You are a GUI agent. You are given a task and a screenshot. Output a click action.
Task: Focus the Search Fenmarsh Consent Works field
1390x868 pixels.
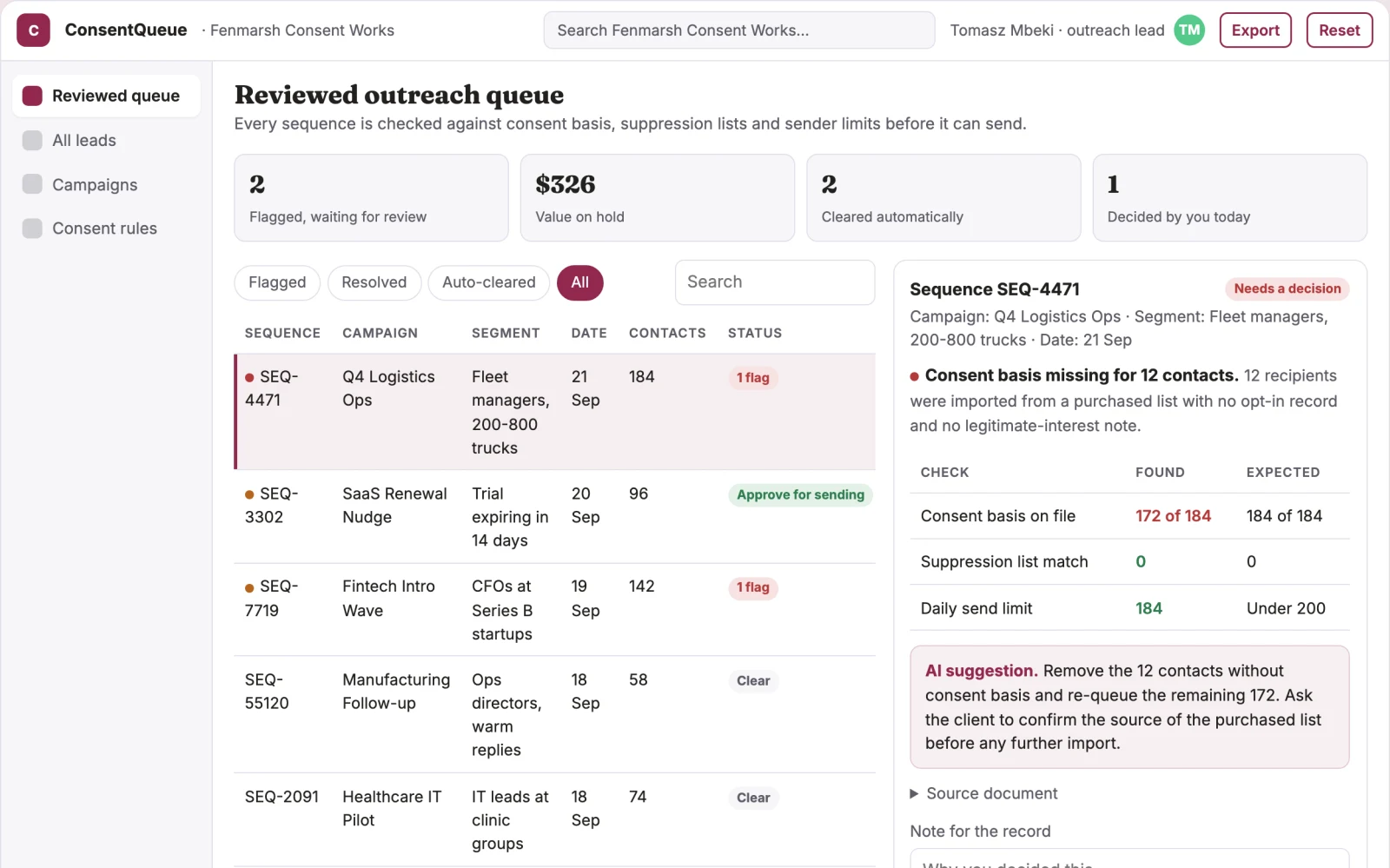(739, 30)
